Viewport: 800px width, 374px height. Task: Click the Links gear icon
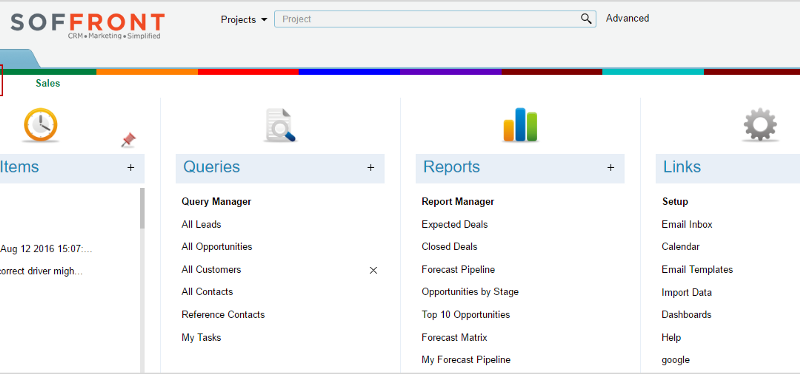760,124
